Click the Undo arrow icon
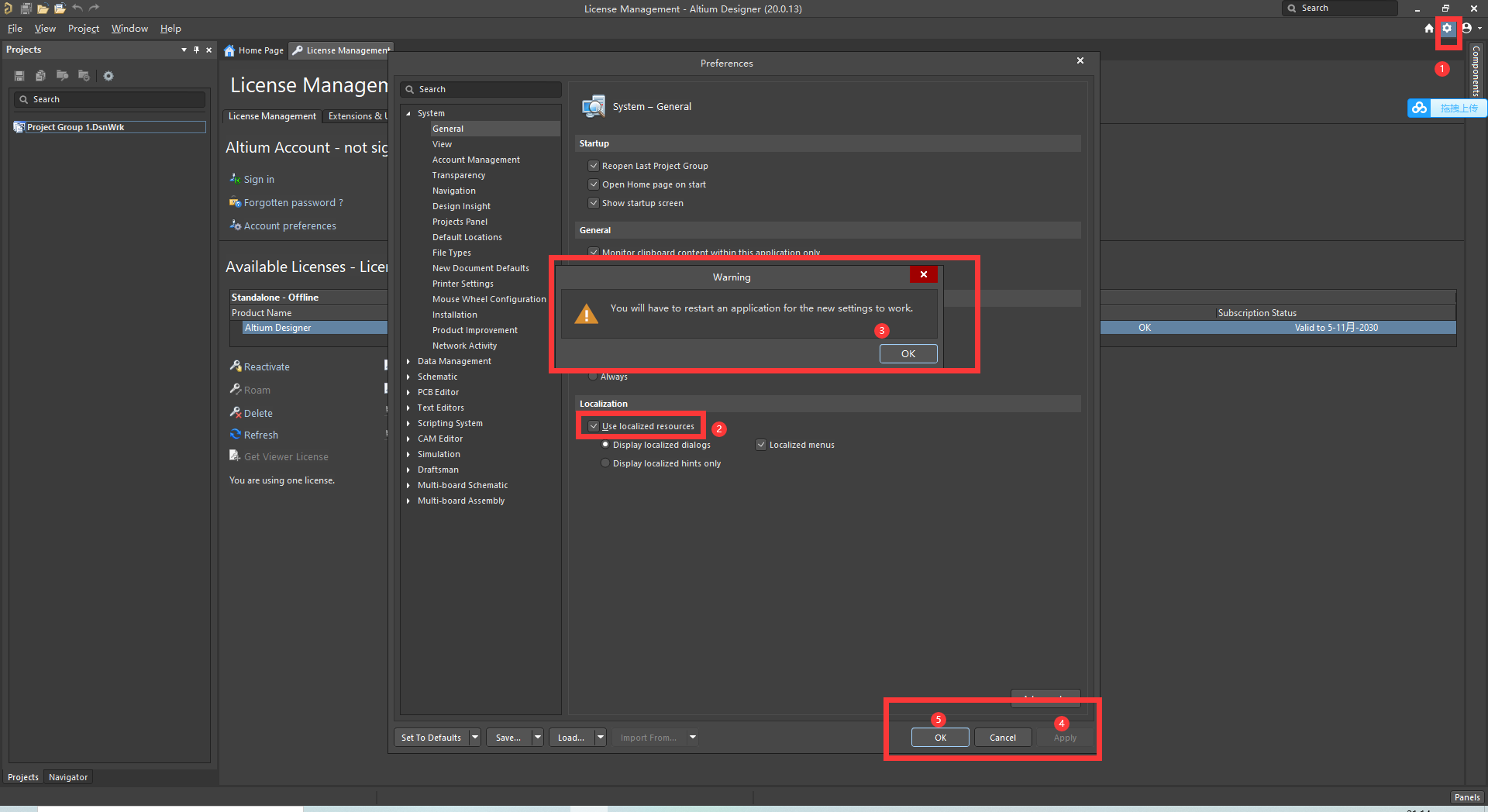The image size is (1488, 812). click(77, 8)
